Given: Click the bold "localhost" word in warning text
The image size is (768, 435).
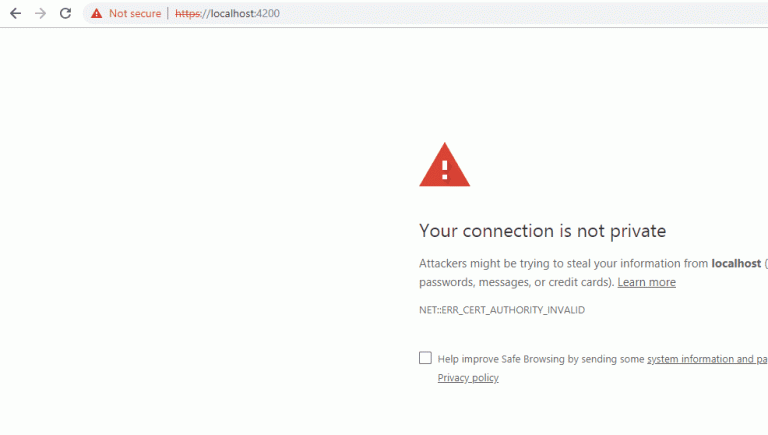Looking at the screenshot, I should tap(736, 264).
